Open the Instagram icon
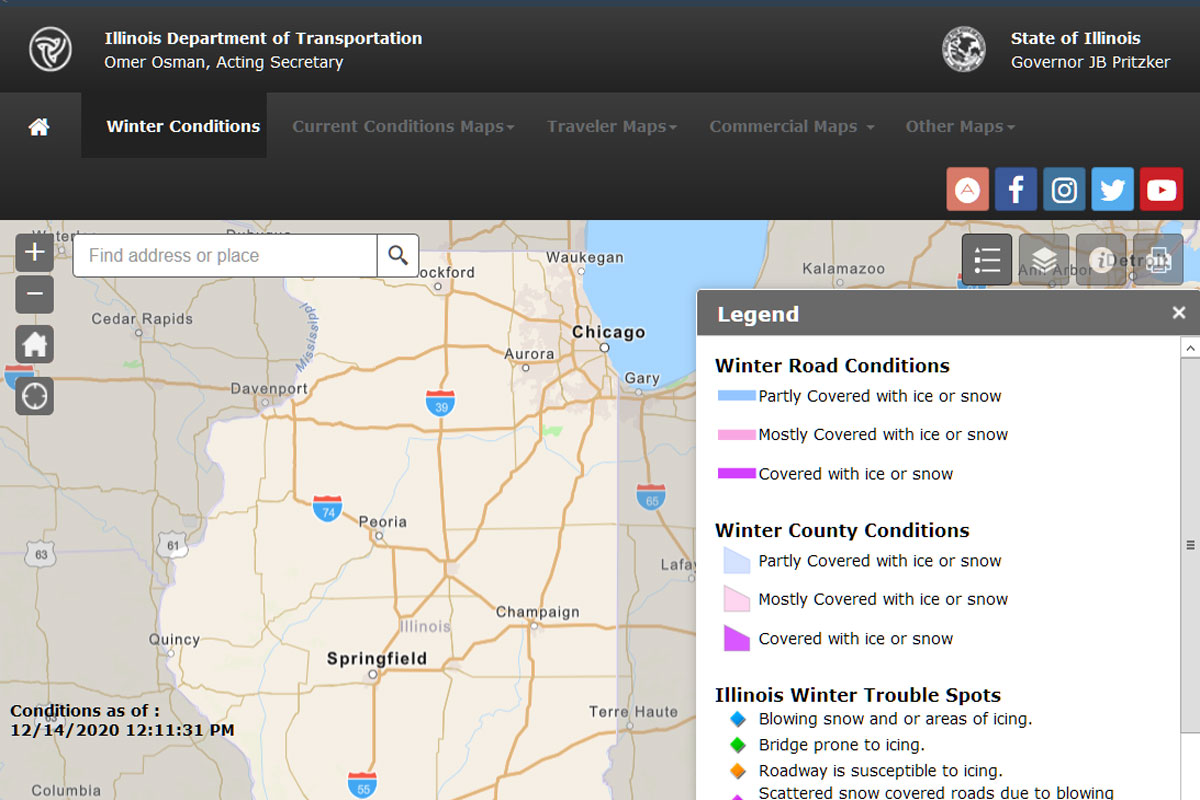 [1064, 189]
